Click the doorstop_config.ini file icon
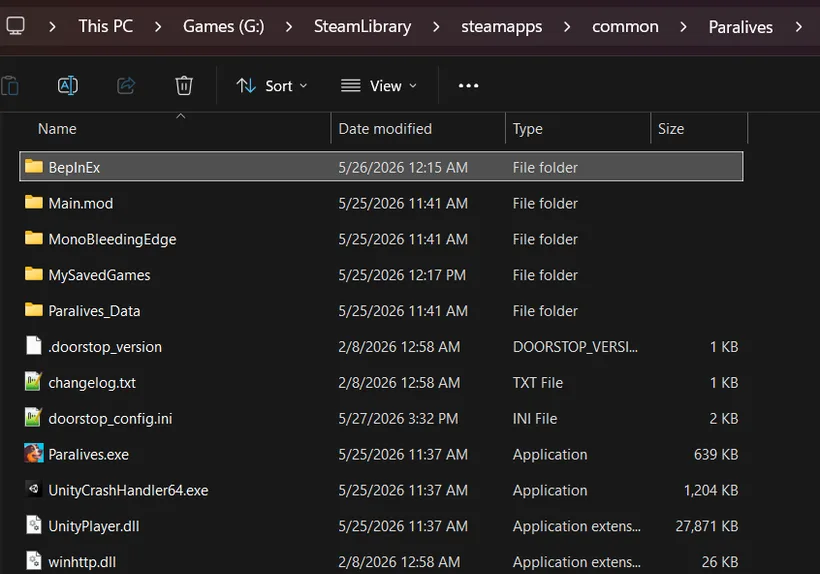 point(33,418)
